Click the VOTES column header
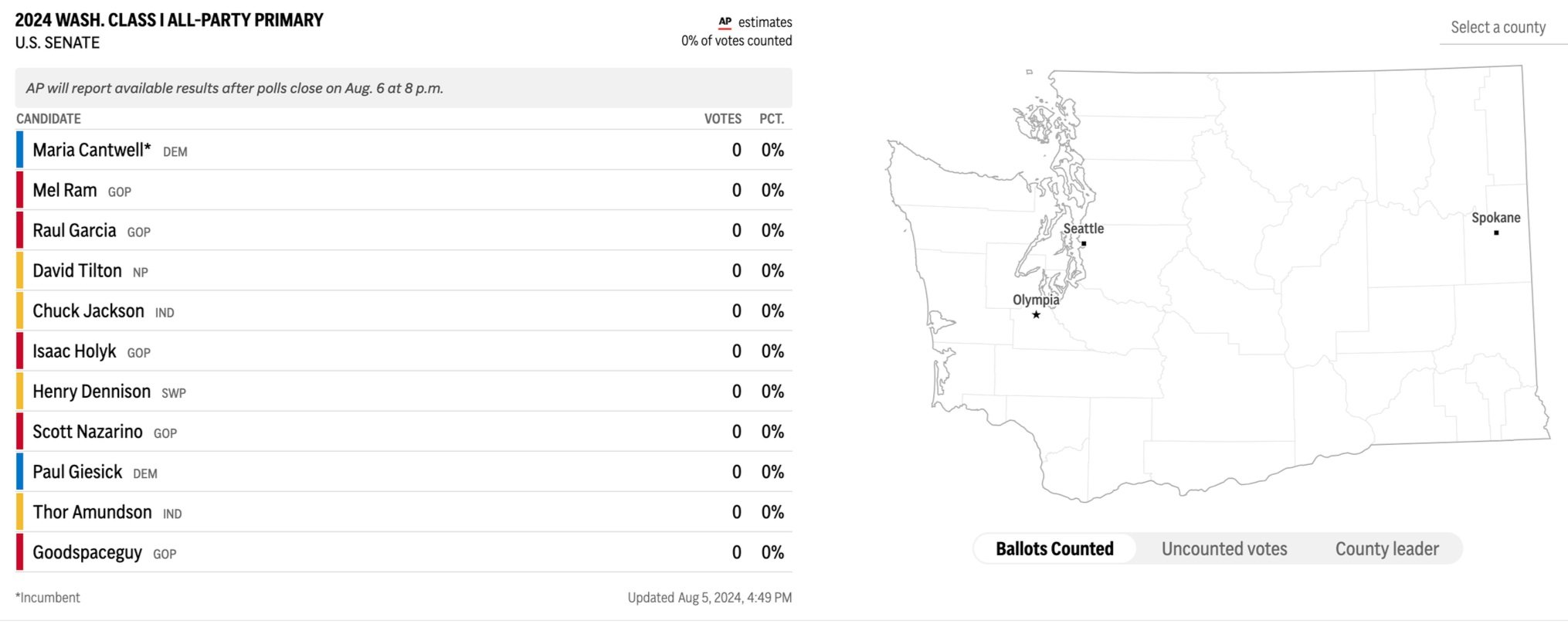This screenshot has width=1568, height=631. [x=722, y=119]
